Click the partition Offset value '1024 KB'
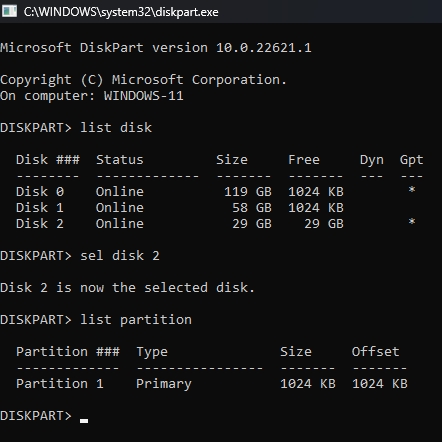This screenshot has height=442, width=442. click(380, 384)
